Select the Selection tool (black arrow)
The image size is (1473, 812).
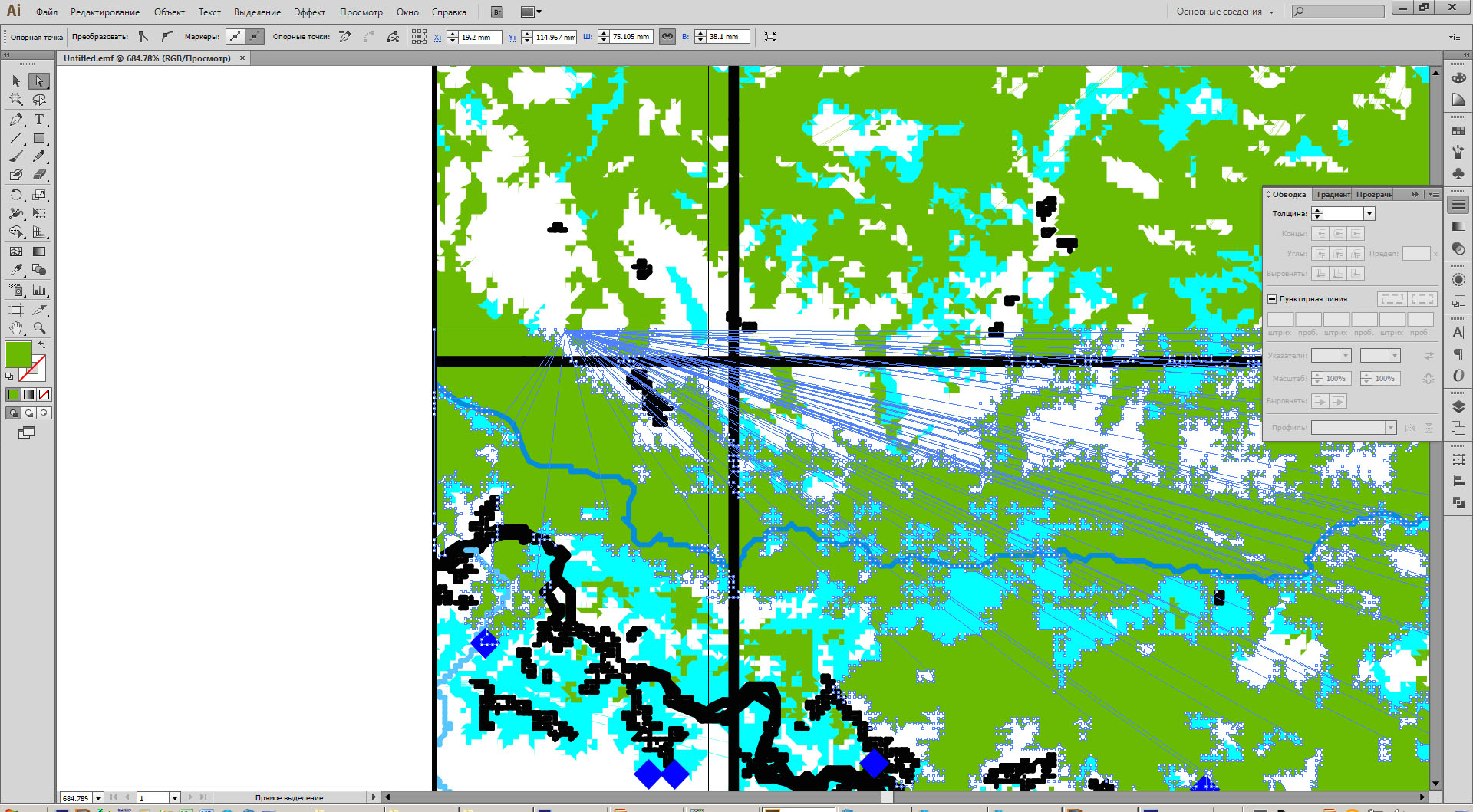(16, 81)
